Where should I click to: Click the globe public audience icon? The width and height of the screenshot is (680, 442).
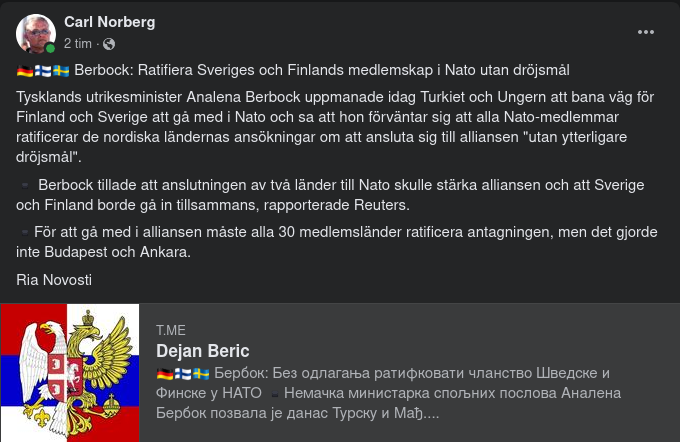coord(109,44)
